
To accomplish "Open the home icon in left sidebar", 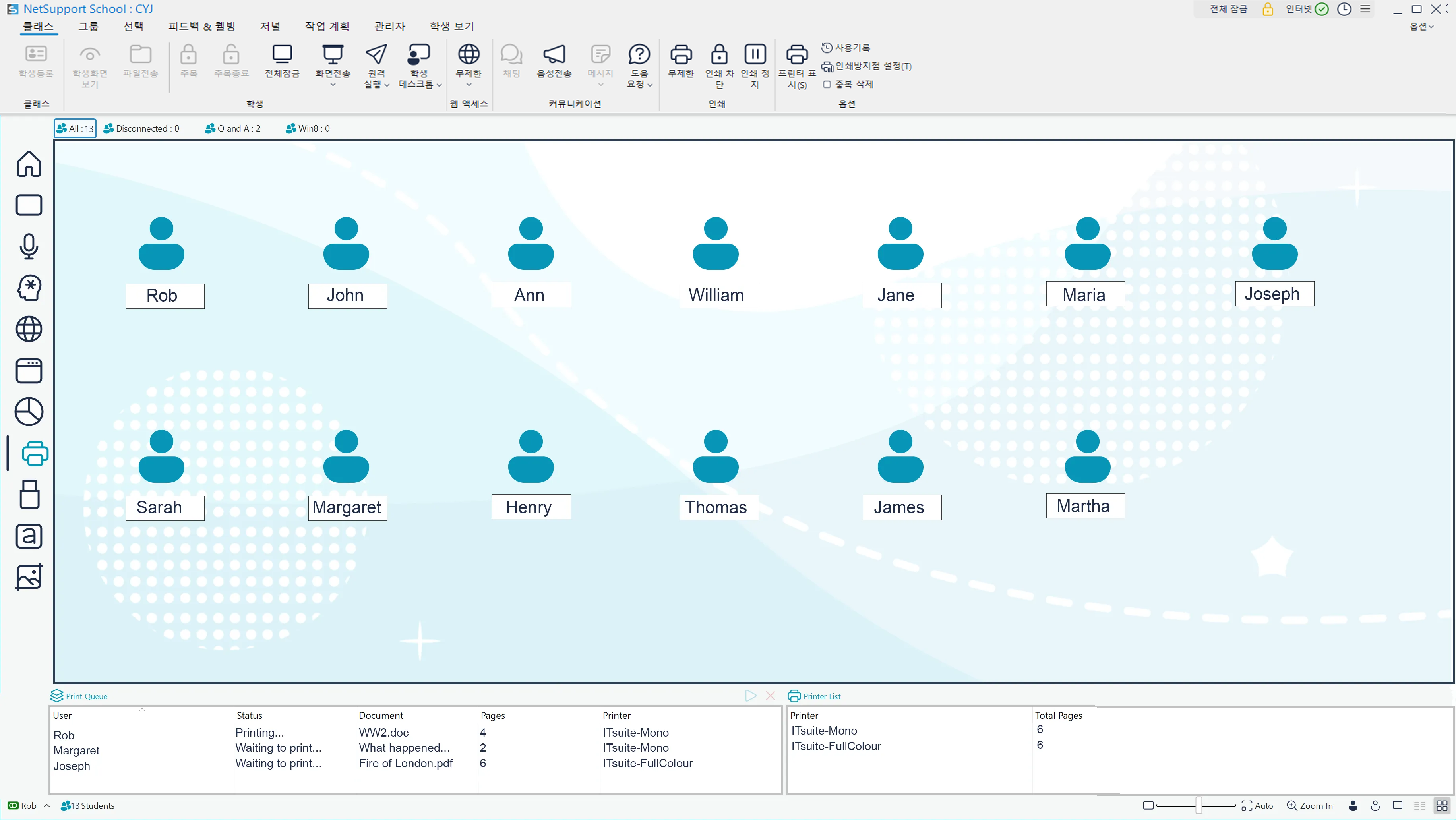I will pos(29,164).
